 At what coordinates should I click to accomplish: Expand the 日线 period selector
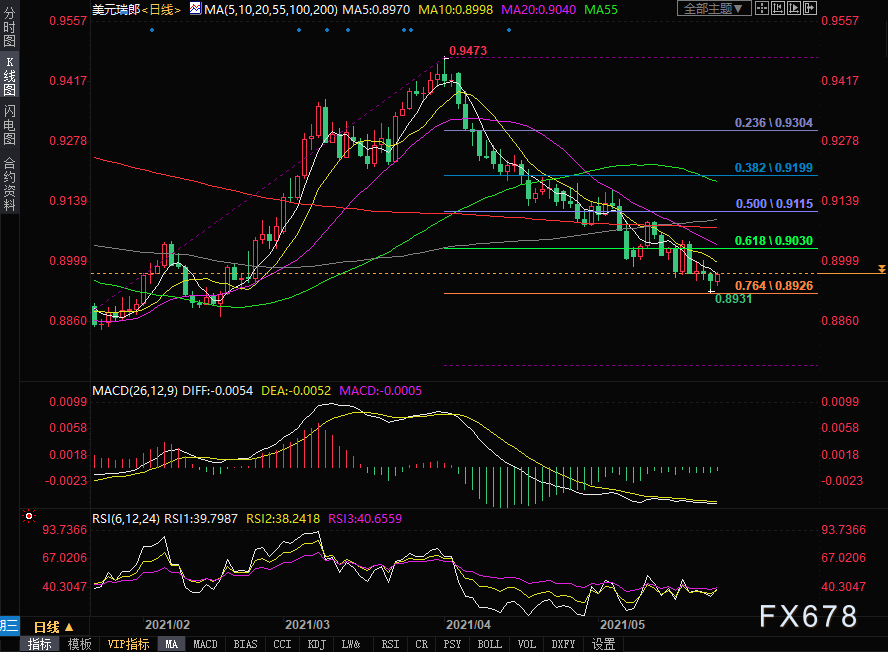[53, 627]
